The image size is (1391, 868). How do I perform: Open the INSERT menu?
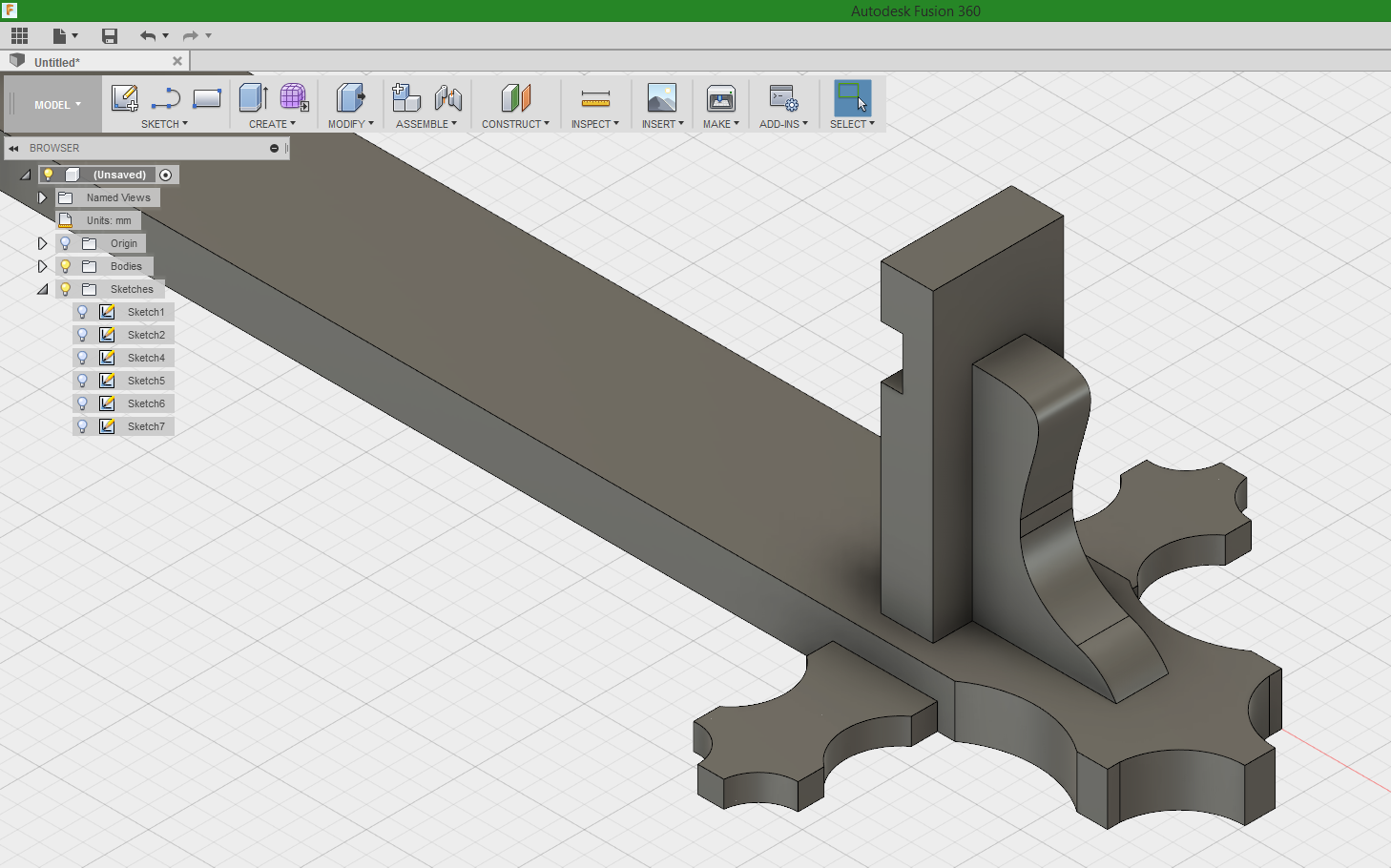point(662,124)
